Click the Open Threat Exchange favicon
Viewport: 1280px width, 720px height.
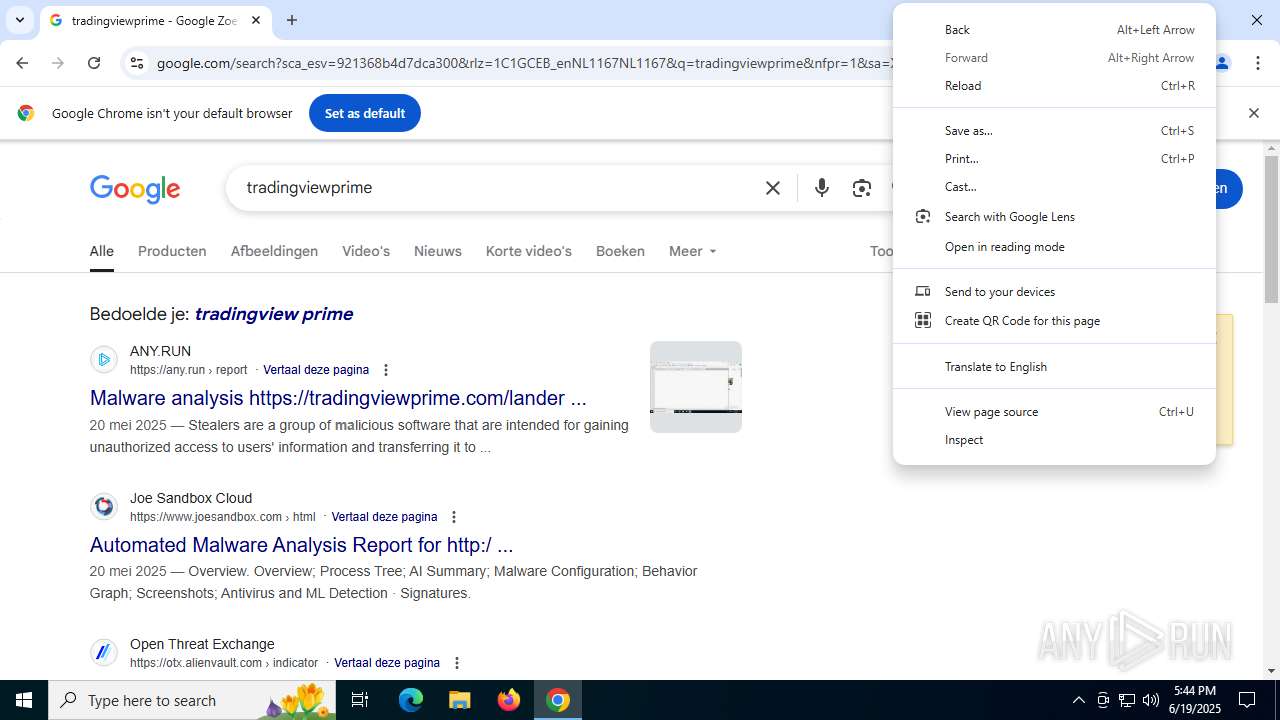pos(104,652)
